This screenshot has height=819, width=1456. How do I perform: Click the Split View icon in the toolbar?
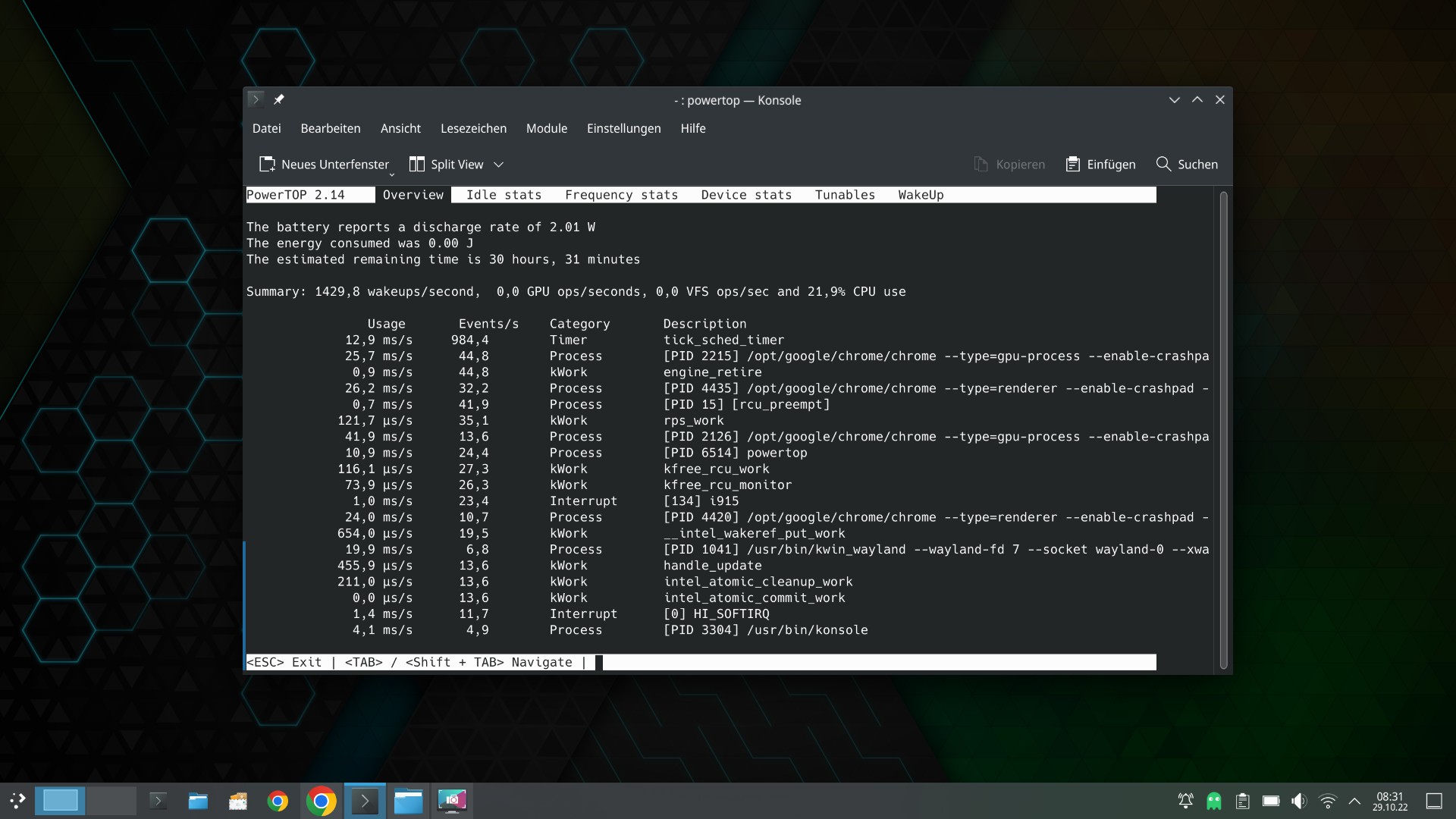click(418, 164)
